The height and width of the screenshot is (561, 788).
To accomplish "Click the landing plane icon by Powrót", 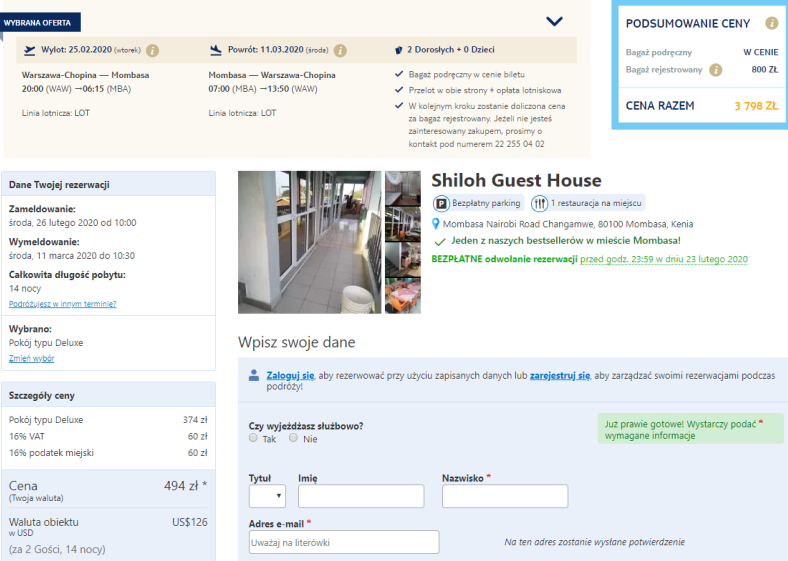I will [x=216, y=50].
